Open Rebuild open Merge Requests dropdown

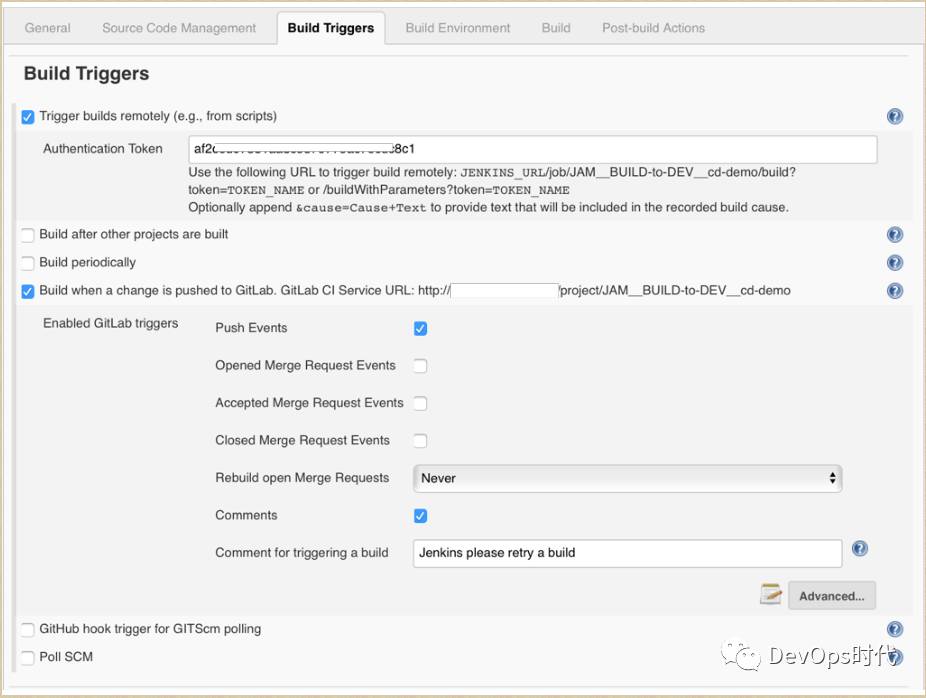[x=627, y=478]
